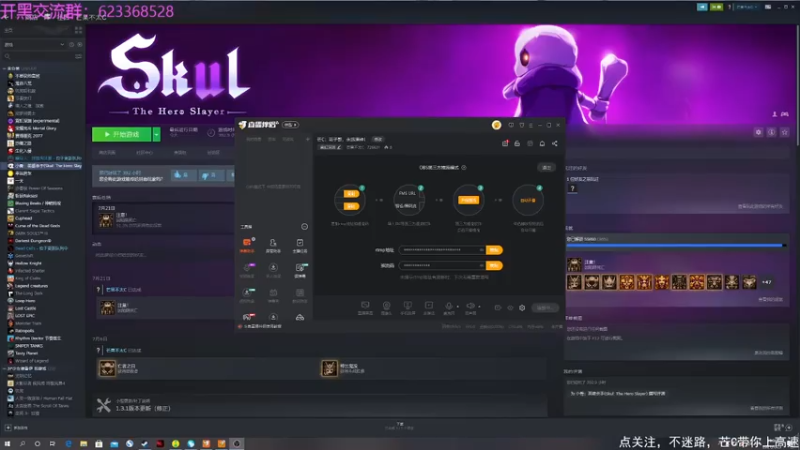This screenshot has width=800, height=450.
Task: Click the green Start Game play button
Action: coord(121,134)
